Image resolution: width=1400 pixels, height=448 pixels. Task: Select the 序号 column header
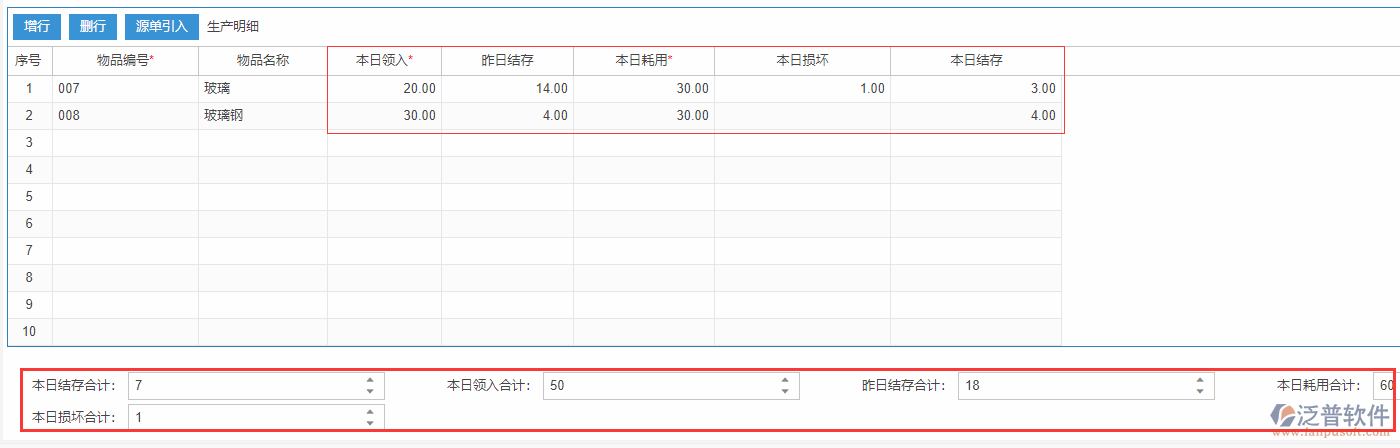pos(29,60)
